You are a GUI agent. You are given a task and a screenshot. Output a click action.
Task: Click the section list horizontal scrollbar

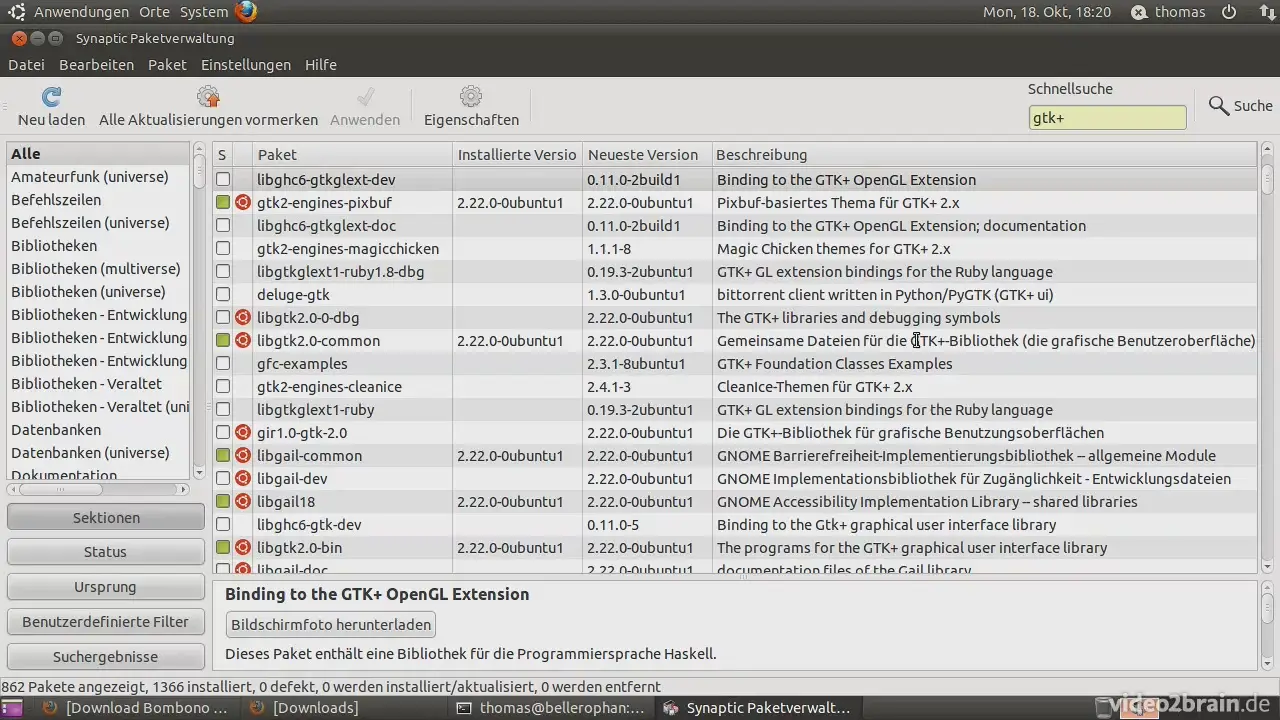tap(98, 489)
